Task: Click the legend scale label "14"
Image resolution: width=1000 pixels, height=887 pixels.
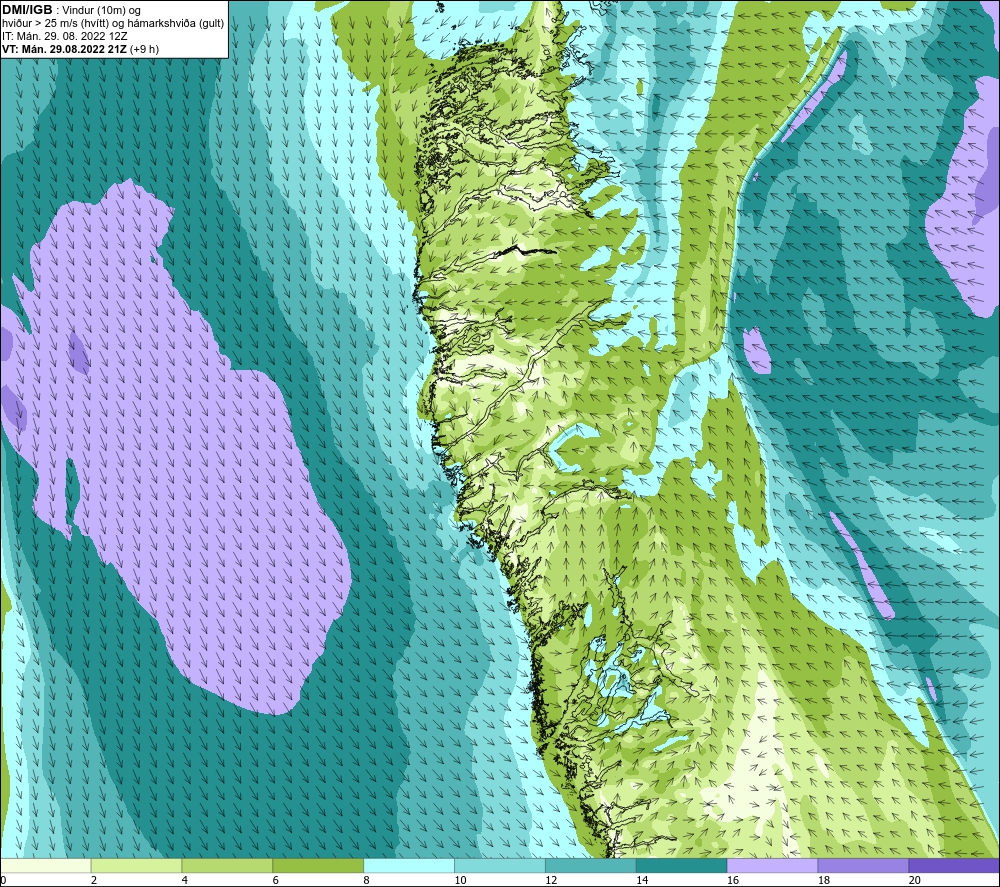Action: click(642, 880)
